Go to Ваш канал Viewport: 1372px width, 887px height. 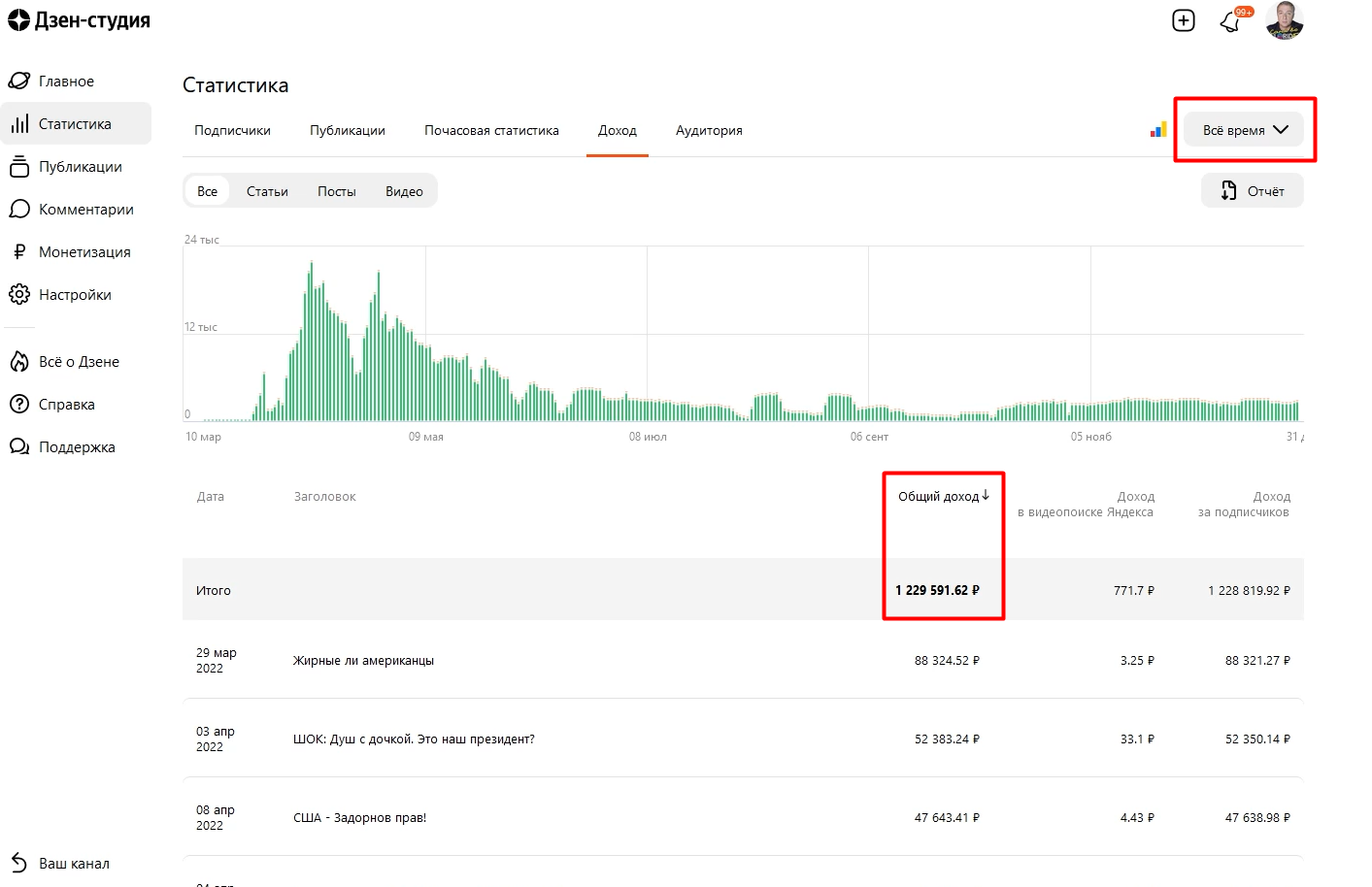click(x=74, y=864)
